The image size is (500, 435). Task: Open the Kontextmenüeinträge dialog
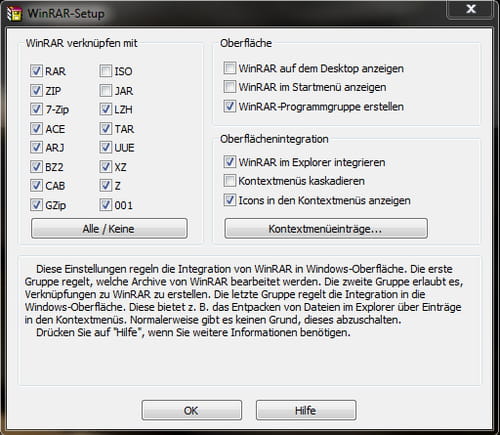326,229
